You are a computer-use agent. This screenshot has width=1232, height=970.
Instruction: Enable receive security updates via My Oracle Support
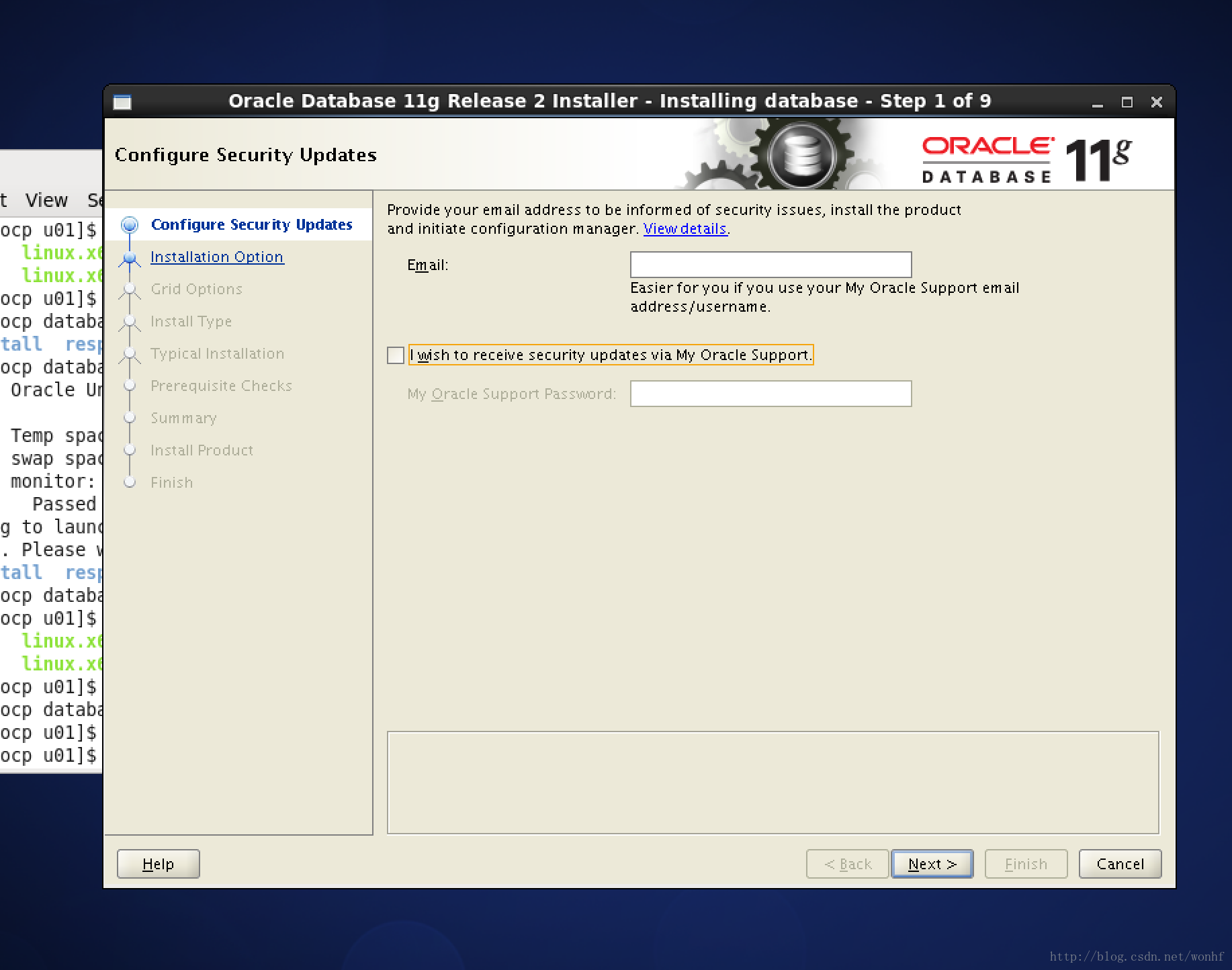(x=396, y=355)
